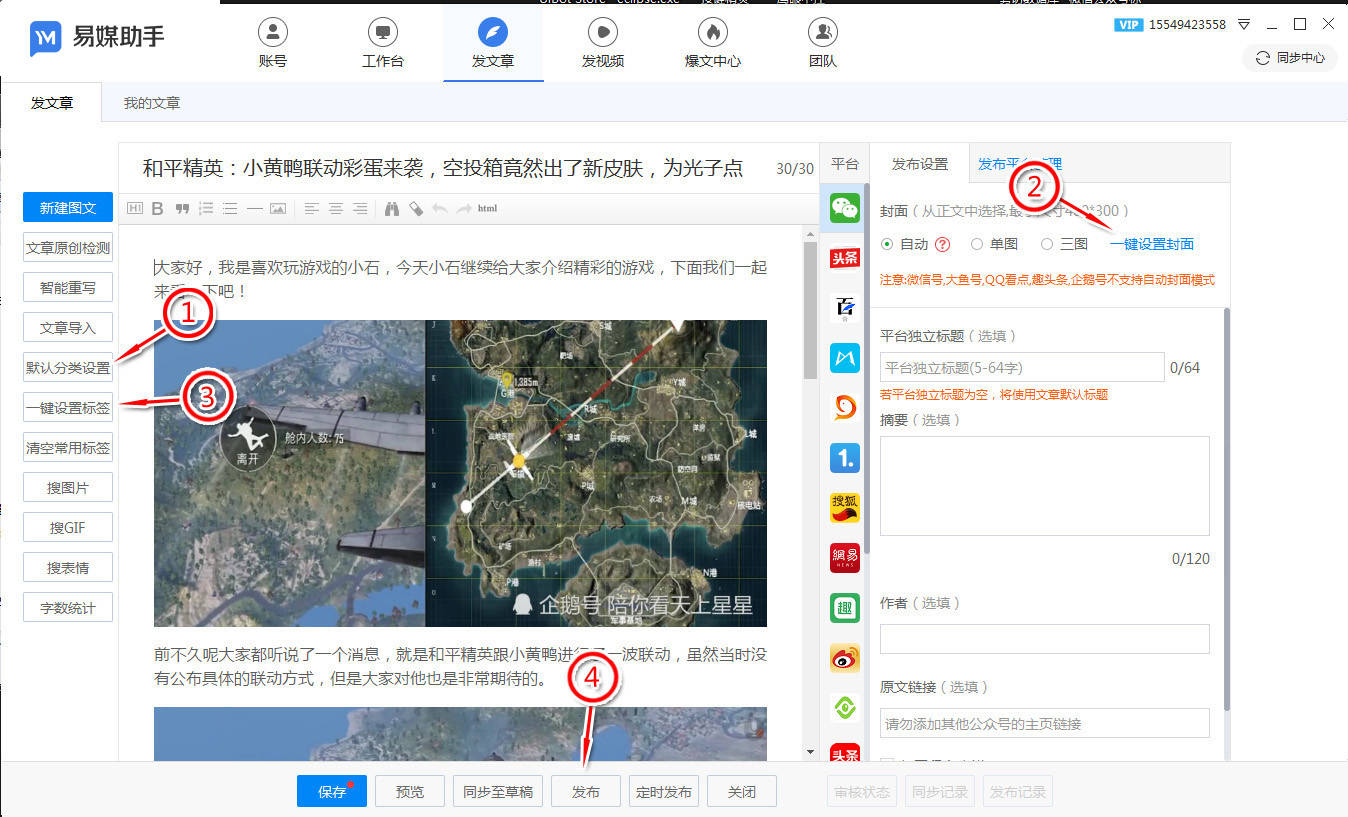Open 搜图片 image search

[x=68, y=488]
